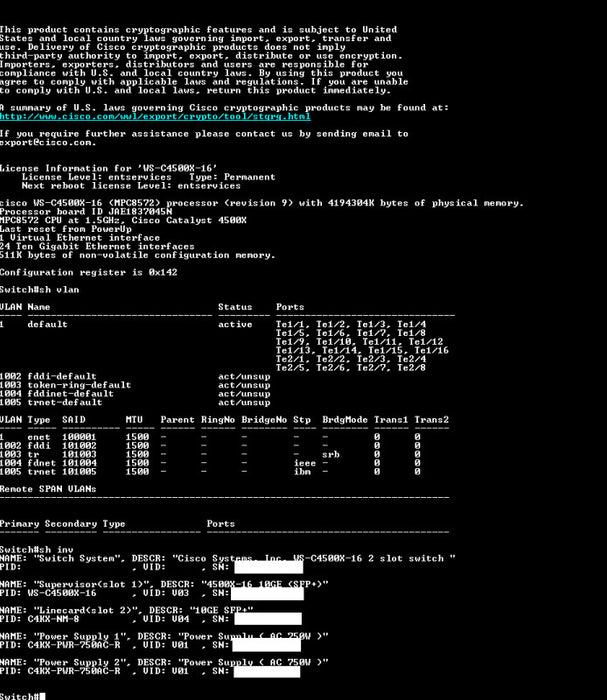Click the 'Primary Secondary Type' header
Viewport: 607px width, 700px height.
point(62,524)
